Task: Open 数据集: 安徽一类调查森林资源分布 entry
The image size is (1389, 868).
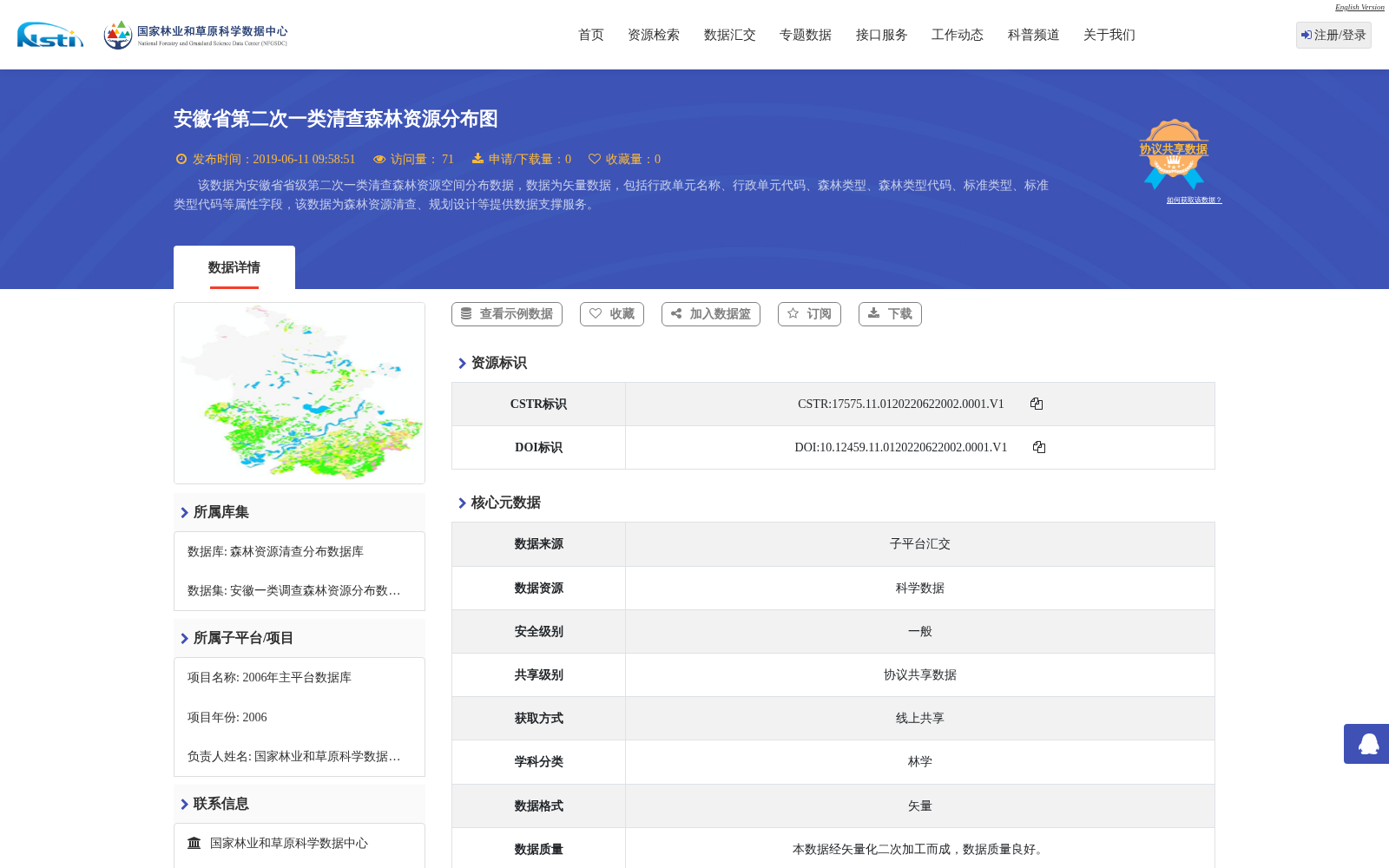Action: coord(294,590)
